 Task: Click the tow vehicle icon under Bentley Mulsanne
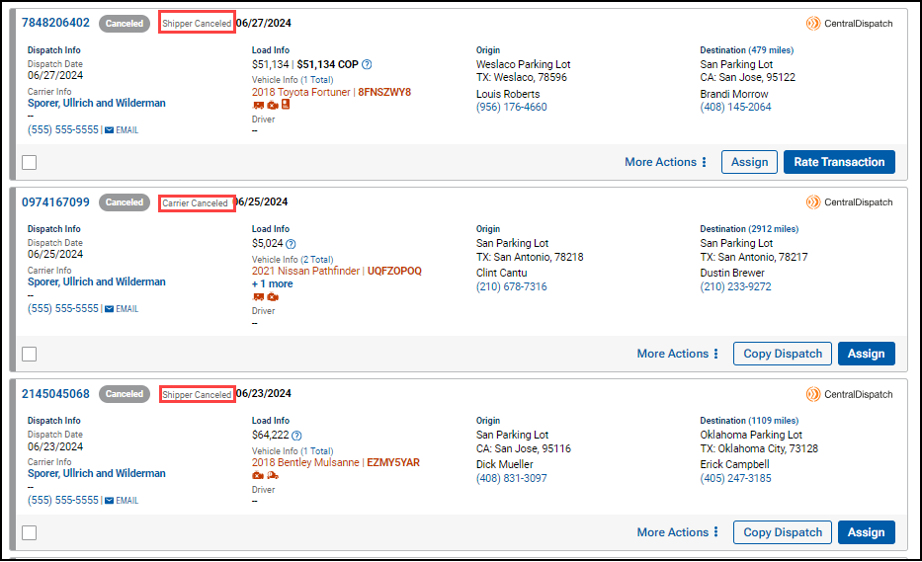(x=272, y=476)
